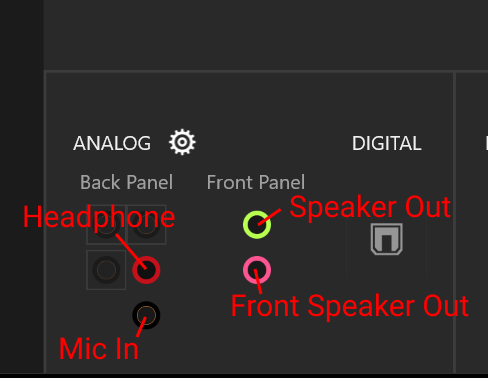Open the ANALOG connector settings gear
488x378 pixels.
[182, 142]
